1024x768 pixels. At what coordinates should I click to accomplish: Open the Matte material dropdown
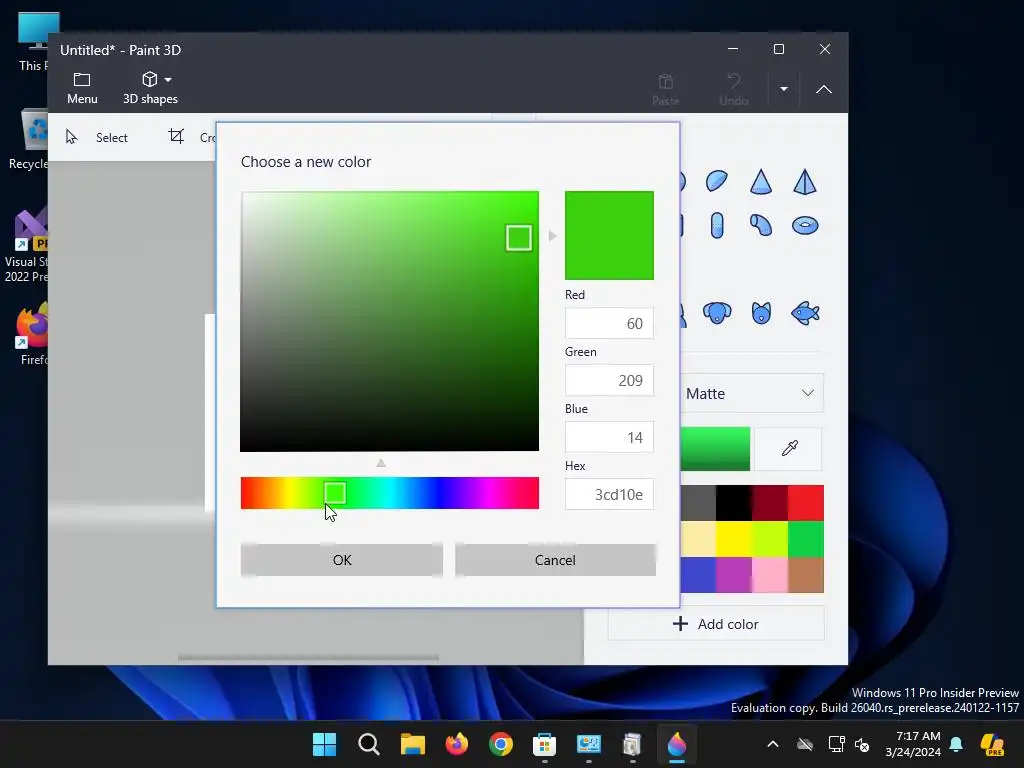point(751,393)
